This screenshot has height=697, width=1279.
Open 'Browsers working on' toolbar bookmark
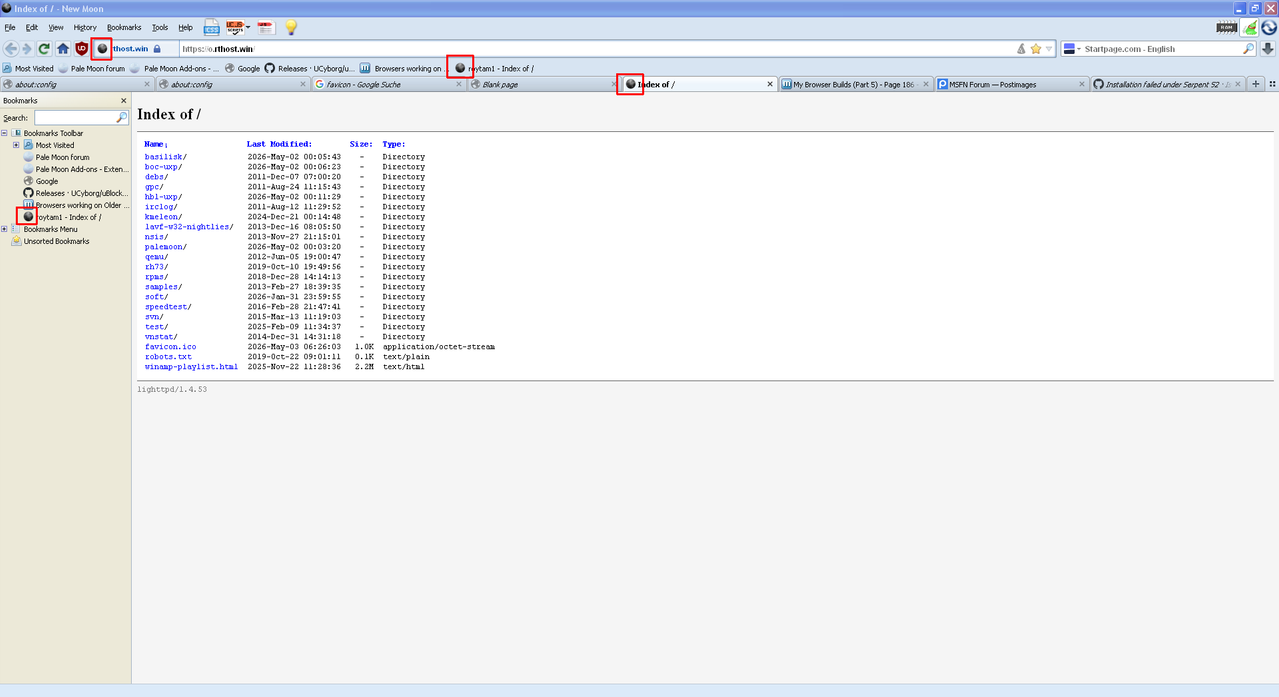coord(402,68)
